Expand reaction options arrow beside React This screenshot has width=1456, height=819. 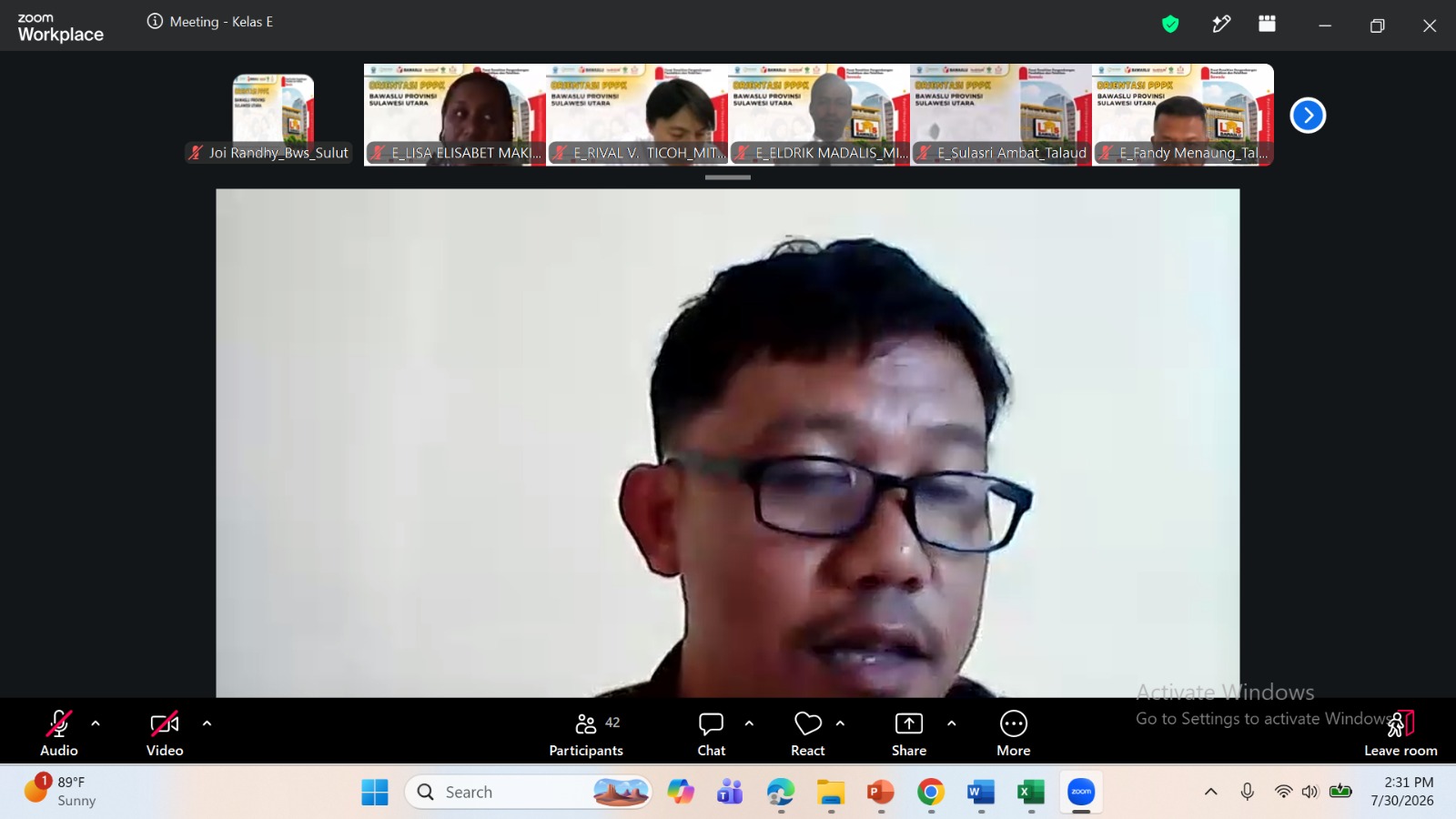840,723
